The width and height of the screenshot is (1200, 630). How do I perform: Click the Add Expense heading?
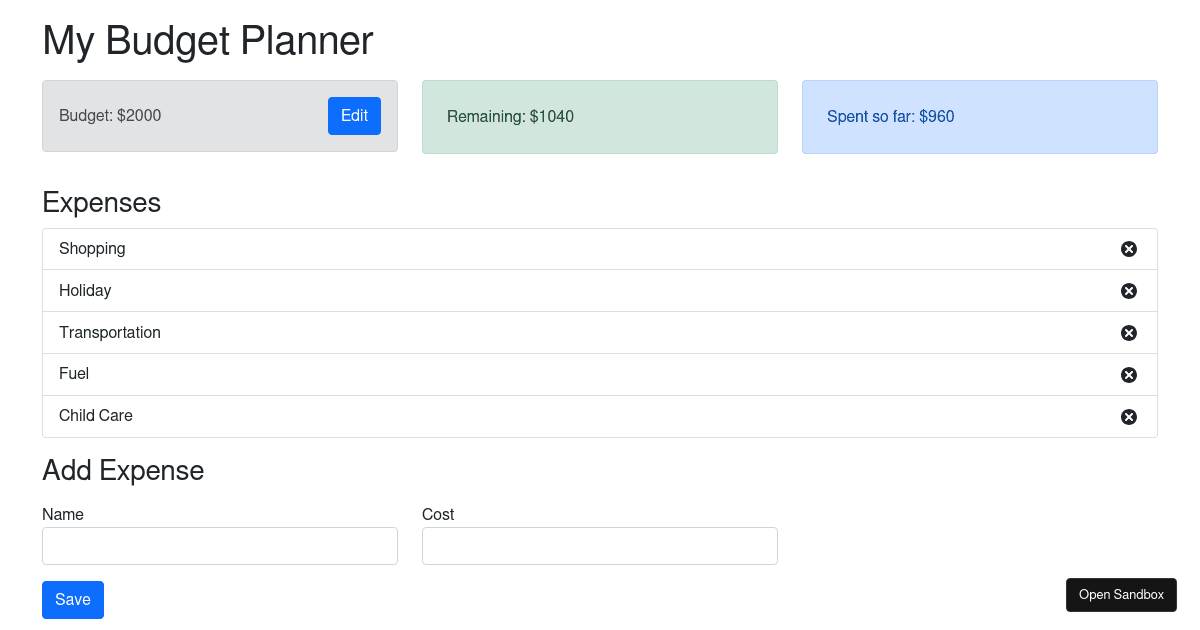click(123, 470)
